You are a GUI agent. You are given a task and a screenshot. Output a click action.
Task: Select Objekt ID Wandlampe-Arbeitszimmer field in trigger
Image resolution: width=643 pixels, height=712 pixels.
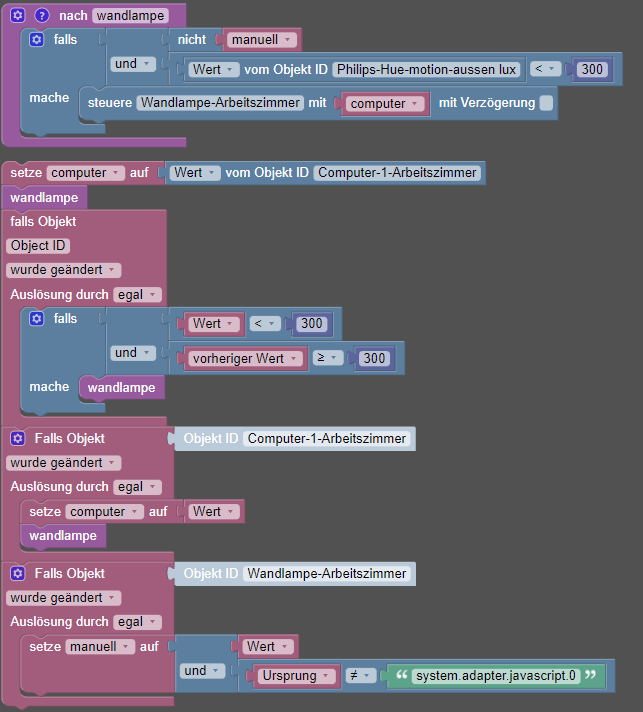(x=326, y=574)
